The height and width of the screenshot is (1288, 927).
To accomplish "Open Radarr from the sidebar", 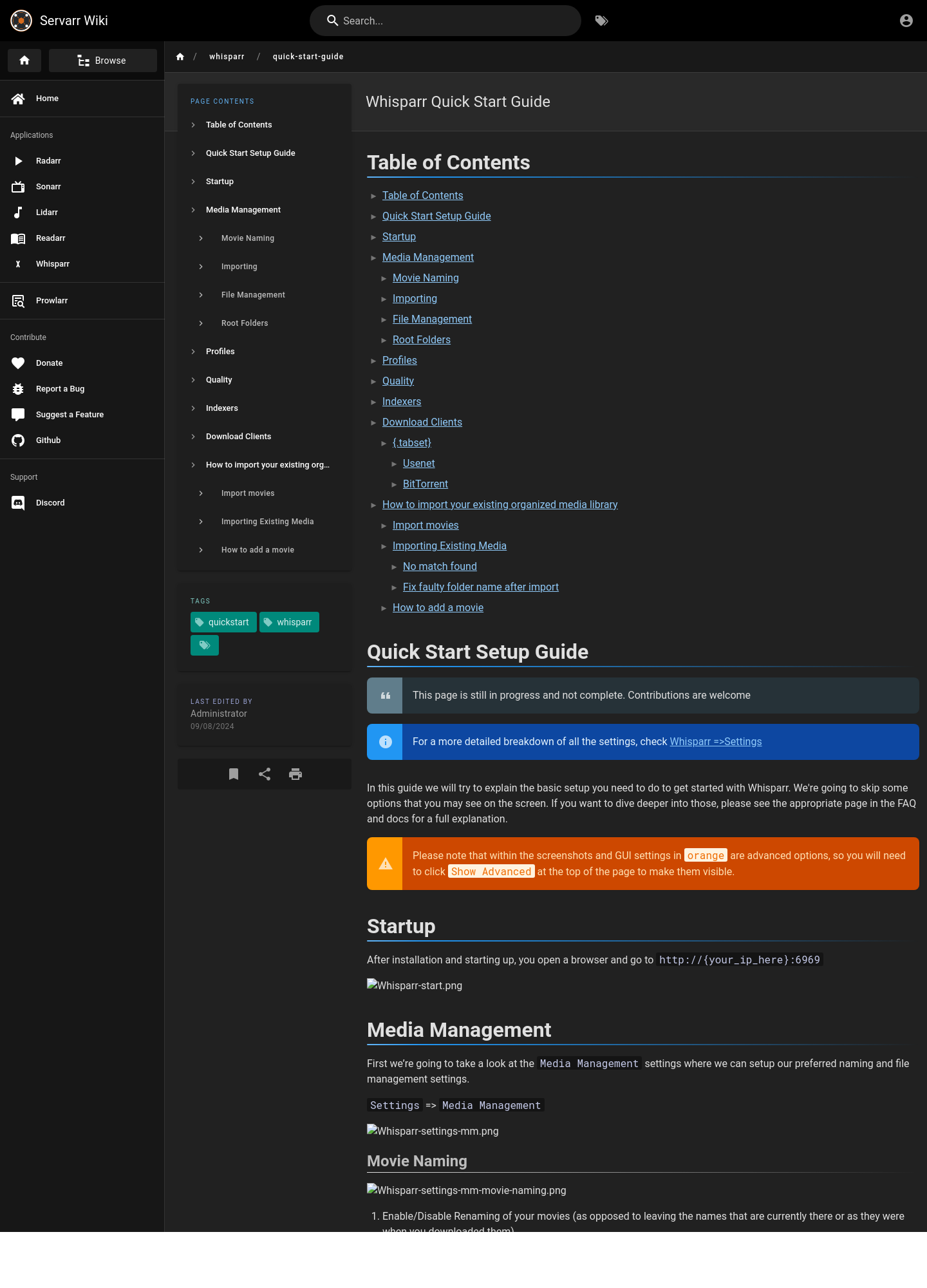I will (82, 161).
